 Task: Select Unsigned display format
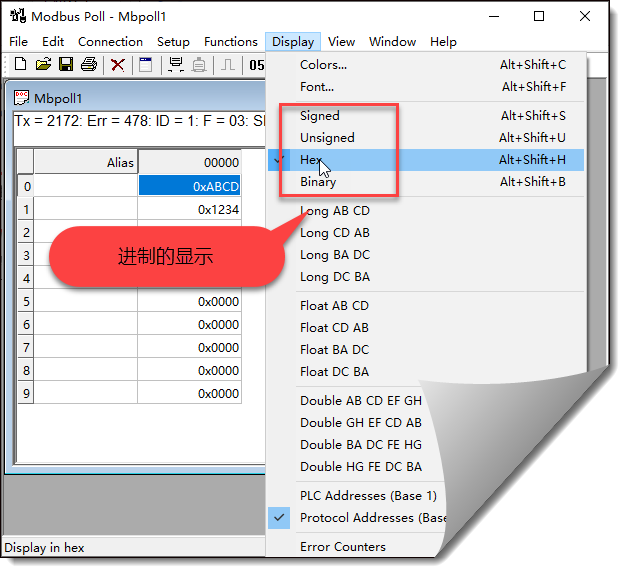(426, 137)
